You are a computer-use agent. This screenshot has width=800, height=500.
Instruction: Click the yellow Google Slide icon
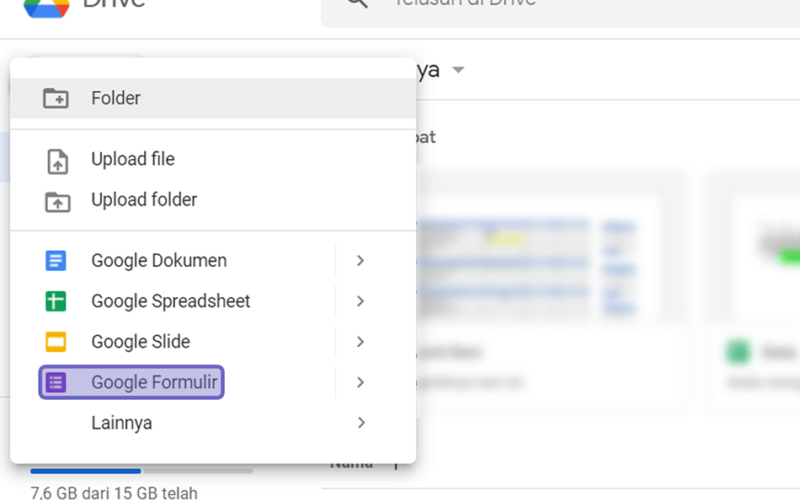click(x=56, y=342)
